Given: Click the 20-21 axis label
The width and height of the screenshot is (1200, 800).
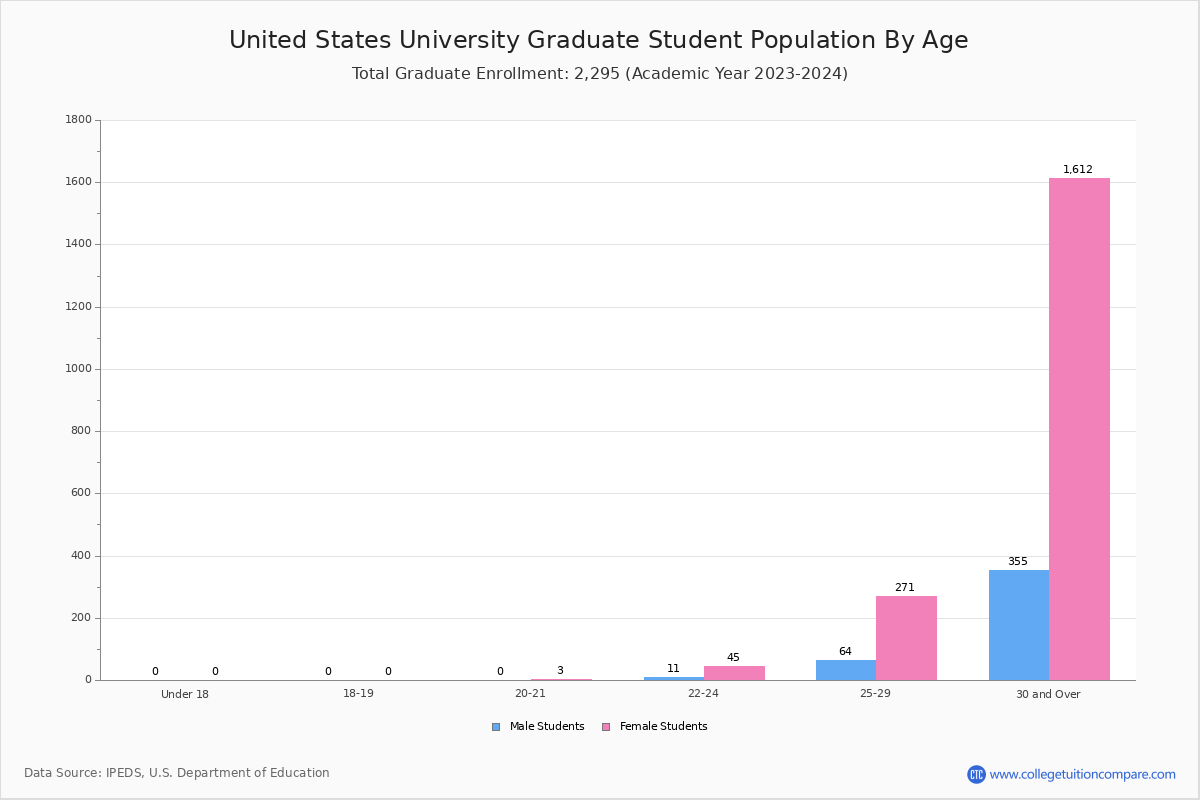Looking at the screenshot, I should click(x=530, y=694).
